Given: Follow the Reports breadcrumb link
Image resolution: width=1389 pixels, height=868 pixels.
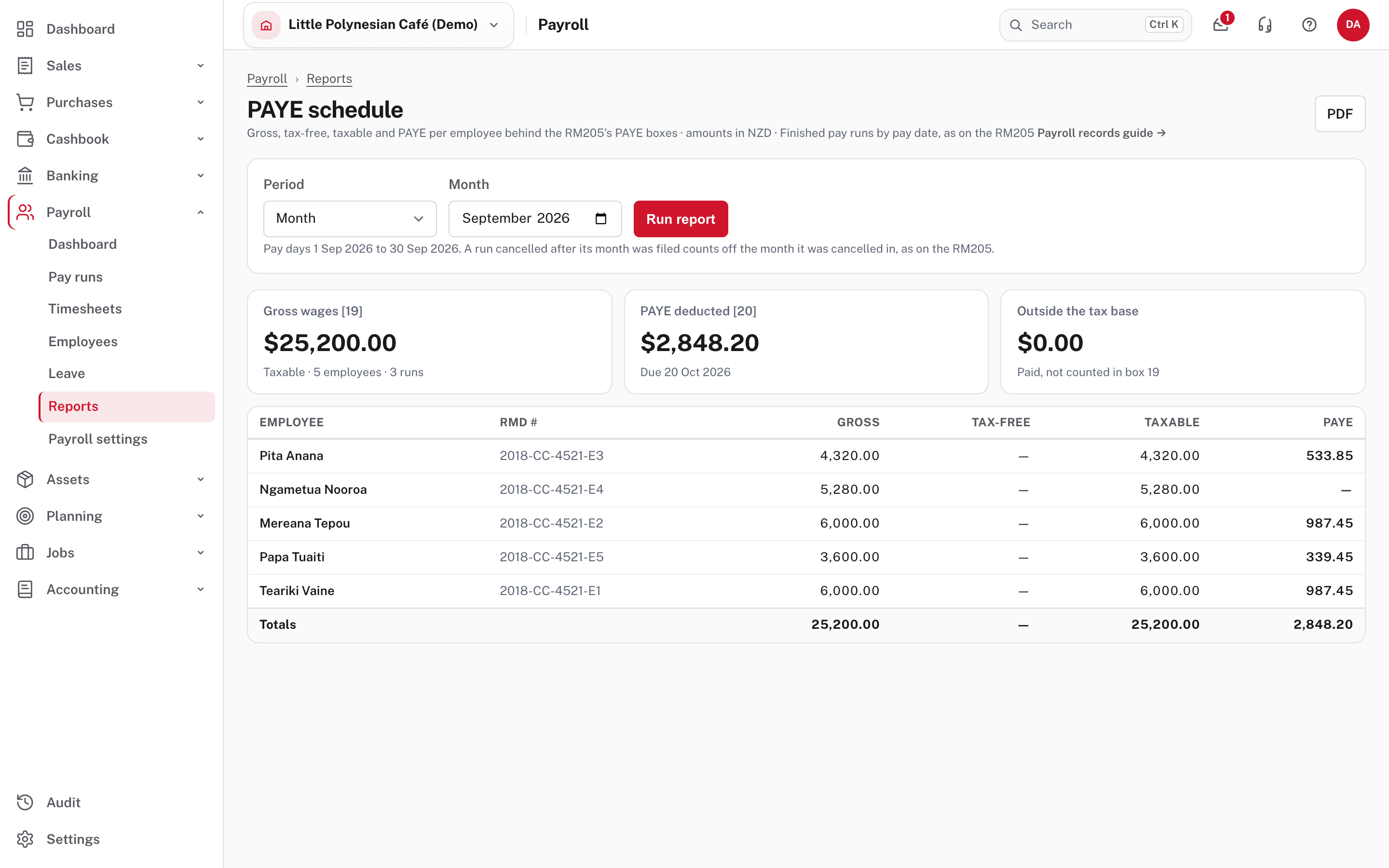Looking at the screenshot, I should pos(329,79).
